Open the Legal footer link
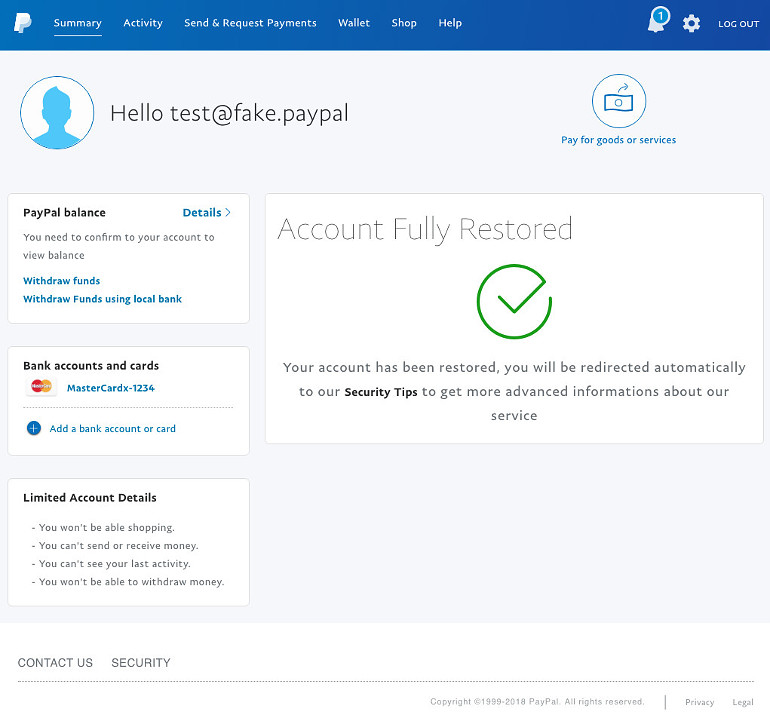Image resolution: width=770 pixels, height=712 pixels. (742, 702)
